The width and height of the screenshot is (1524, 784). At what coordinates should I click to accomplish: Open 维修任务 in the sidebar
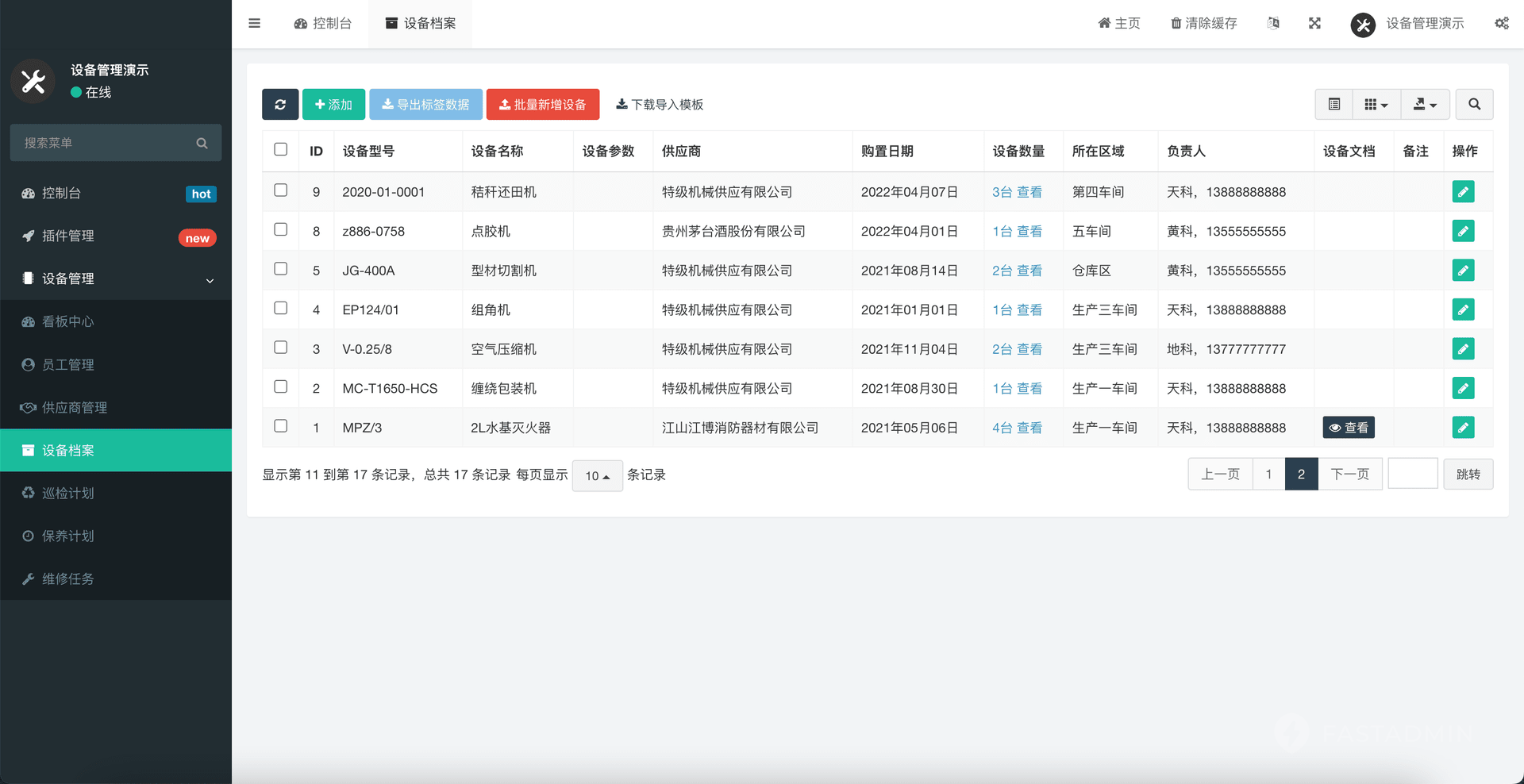tap(116, 578)
